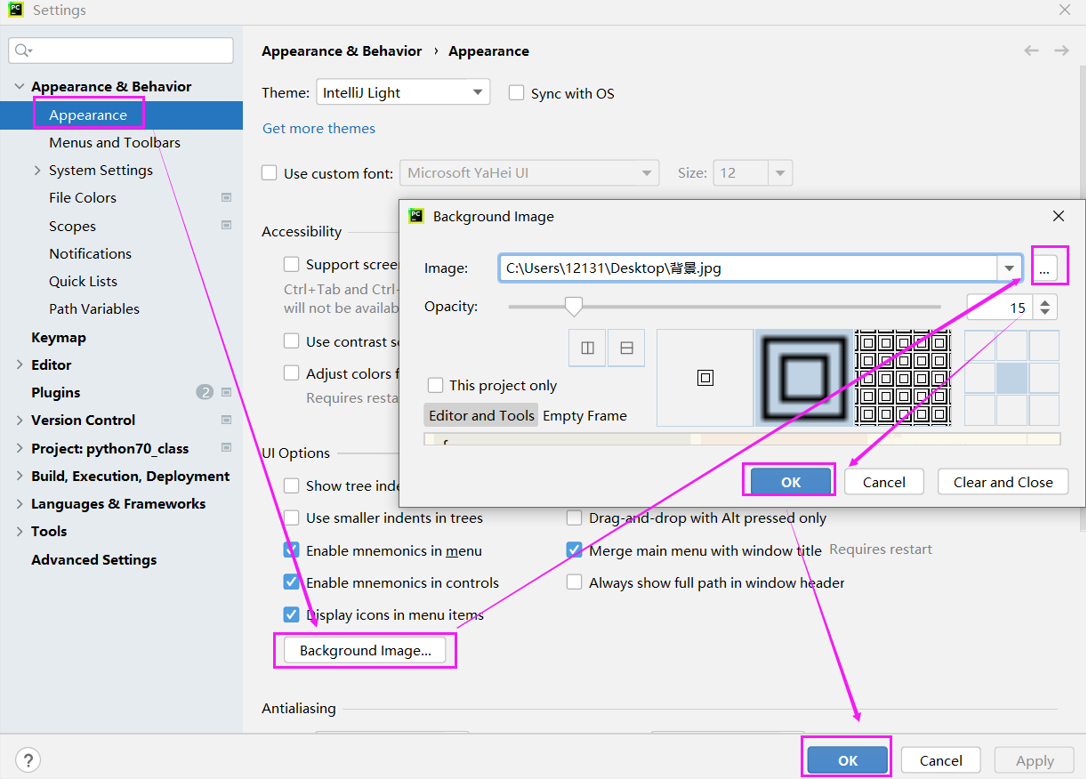Enable 'Always show full path in window header'
1086x779 pixels.
point(574,582)
